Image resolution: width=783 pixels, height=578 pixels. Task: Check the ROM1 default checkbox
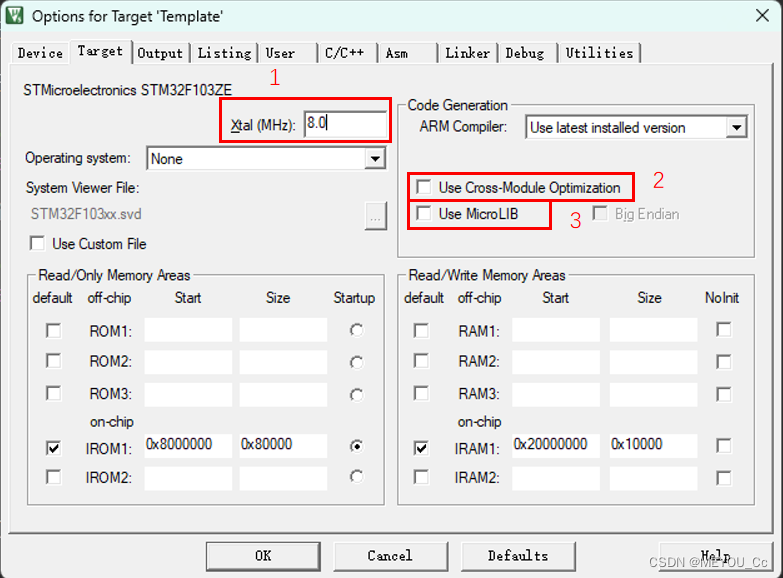53,331
